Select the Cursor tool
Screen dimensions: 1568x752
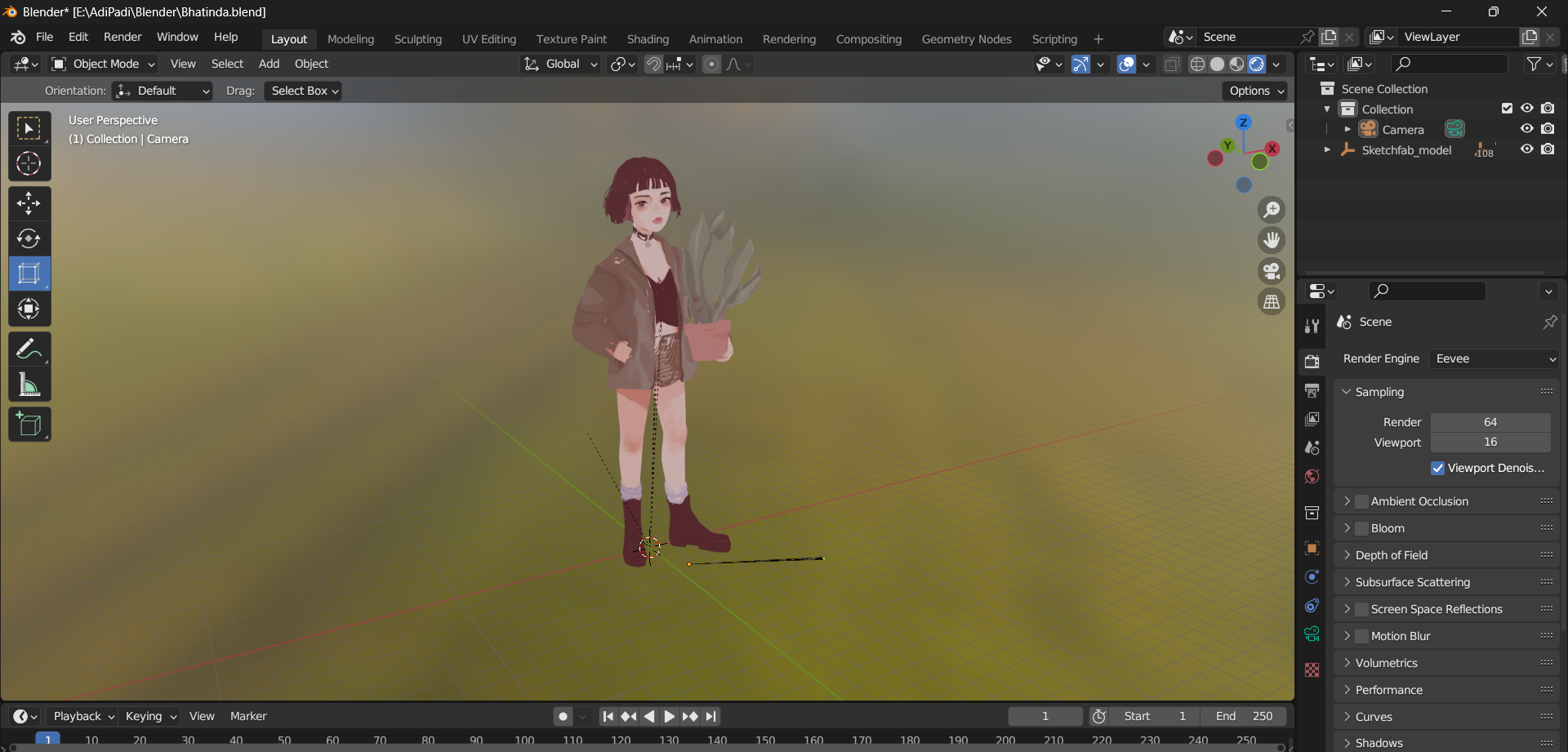click(29, 164)
